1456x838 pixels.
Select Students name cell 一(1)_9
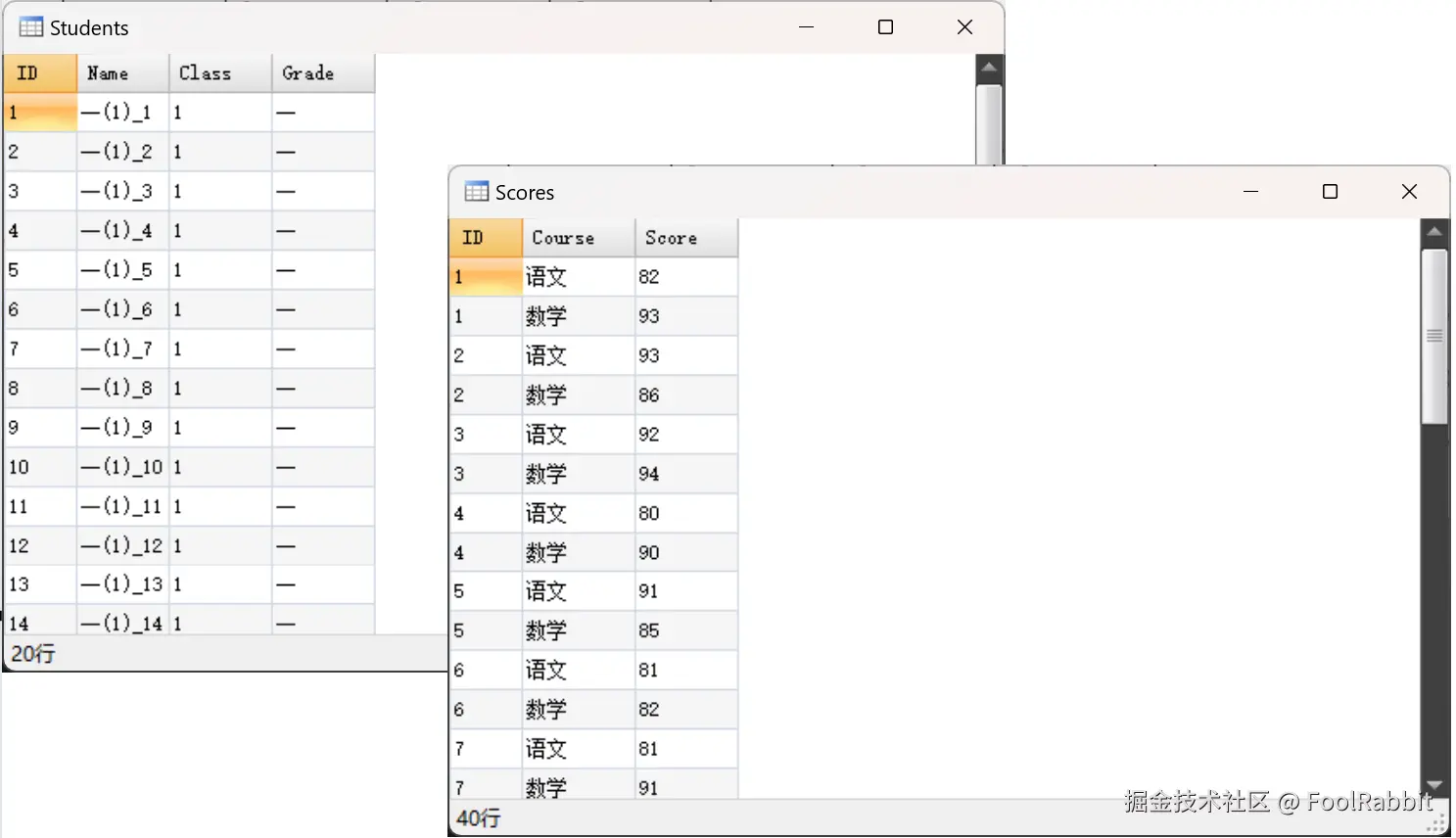[122, 428]
